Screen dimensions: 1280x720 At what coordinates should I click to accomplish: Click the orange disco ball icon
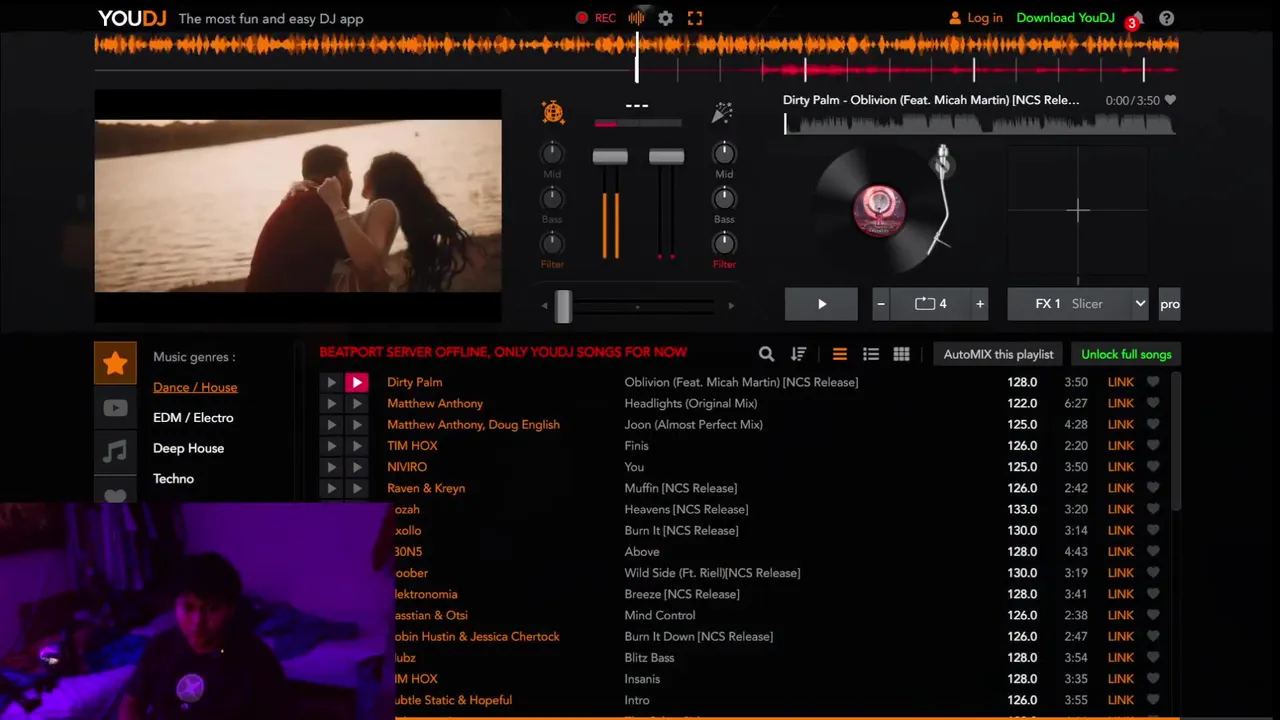[x=553, y=112]
